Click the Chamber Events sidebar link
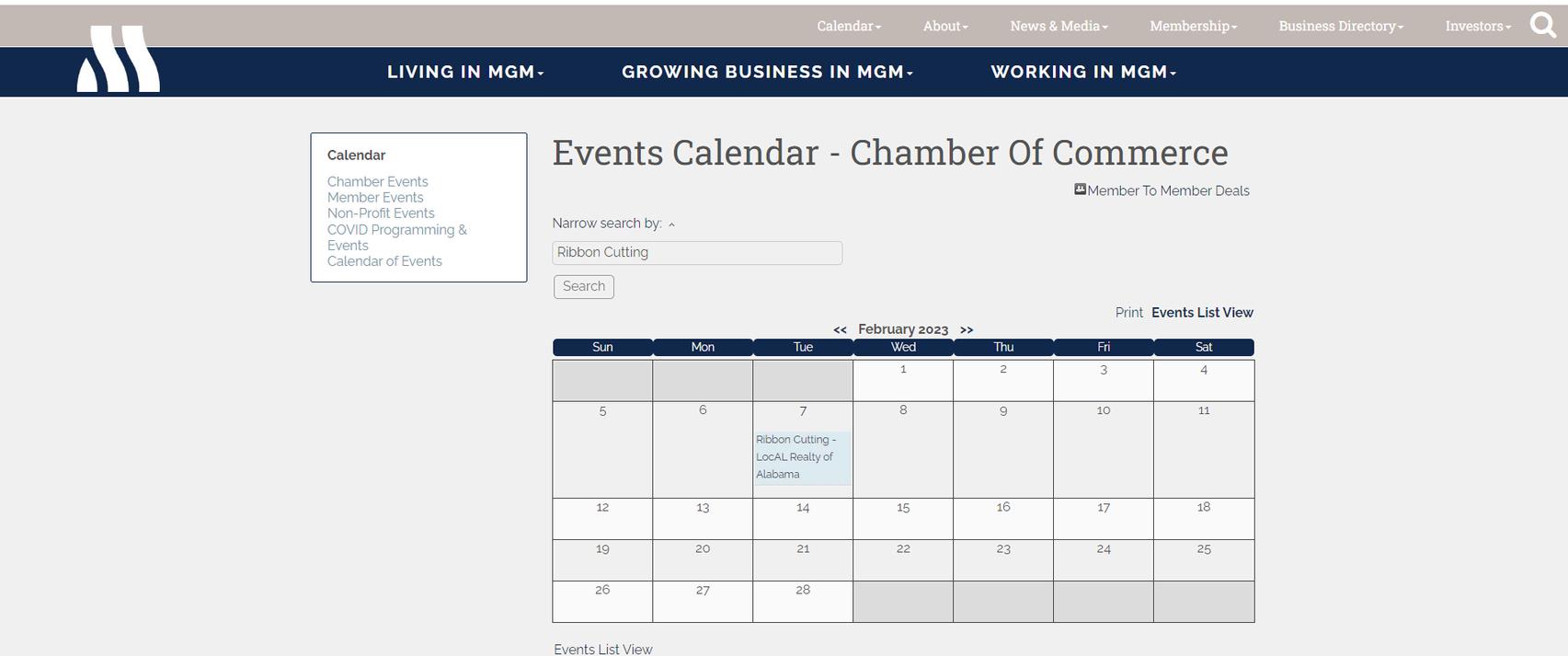The height and width of the screenshot is (656, 1568). [377, 182]
